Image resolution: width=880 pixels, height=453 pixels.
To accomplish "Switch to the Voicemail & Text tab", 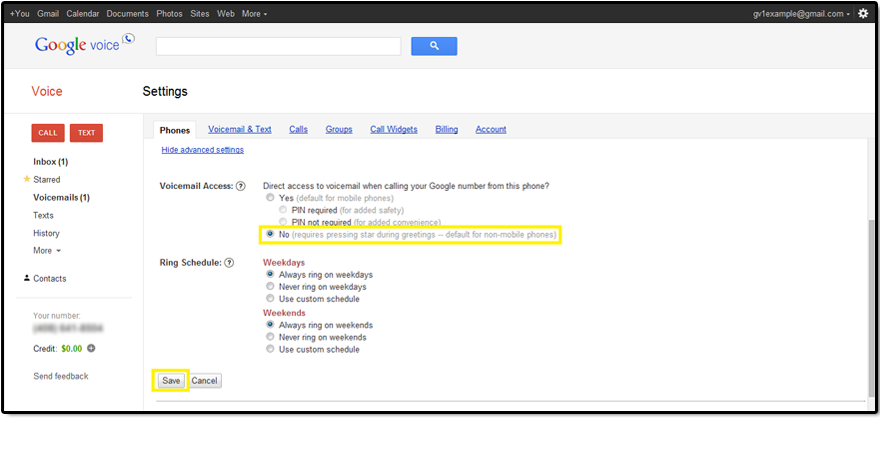I will (x=239, y=129).
